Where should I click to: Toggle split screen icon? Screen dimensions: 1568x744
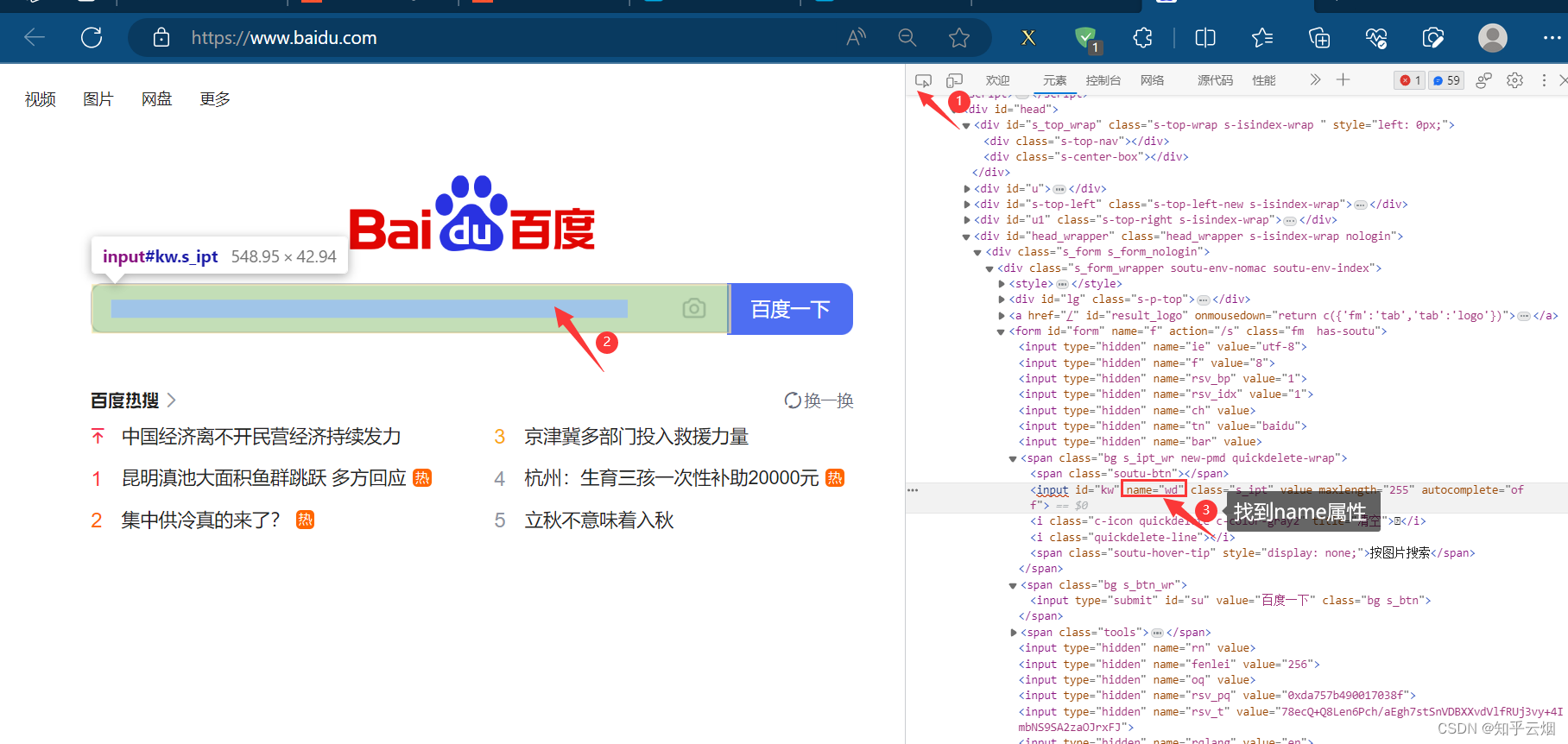pos(1205,37)
